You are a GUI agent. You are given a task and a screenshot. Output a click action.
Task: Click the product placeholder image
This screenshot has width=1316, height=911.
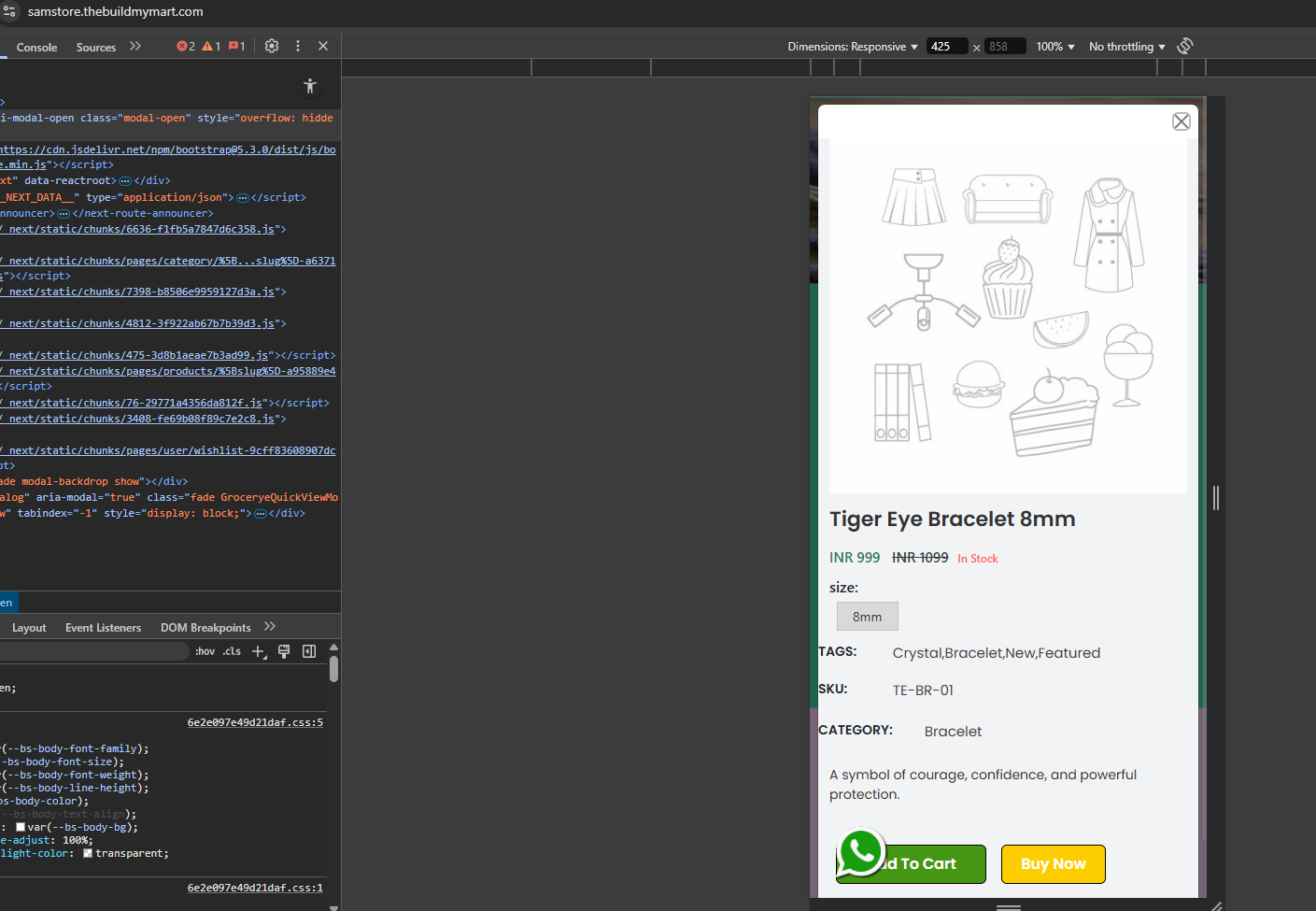(x=1008, y=315)
